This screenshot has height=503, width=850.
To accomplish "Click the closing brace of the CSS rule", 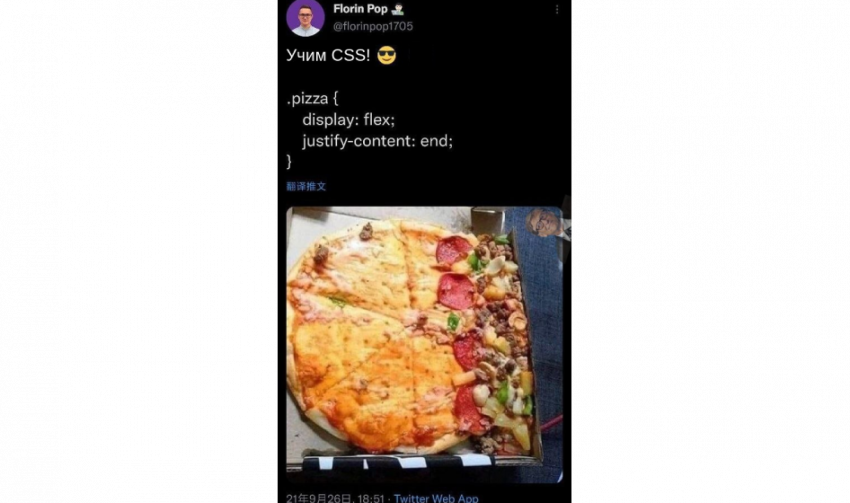I will (x=289, y=162).
